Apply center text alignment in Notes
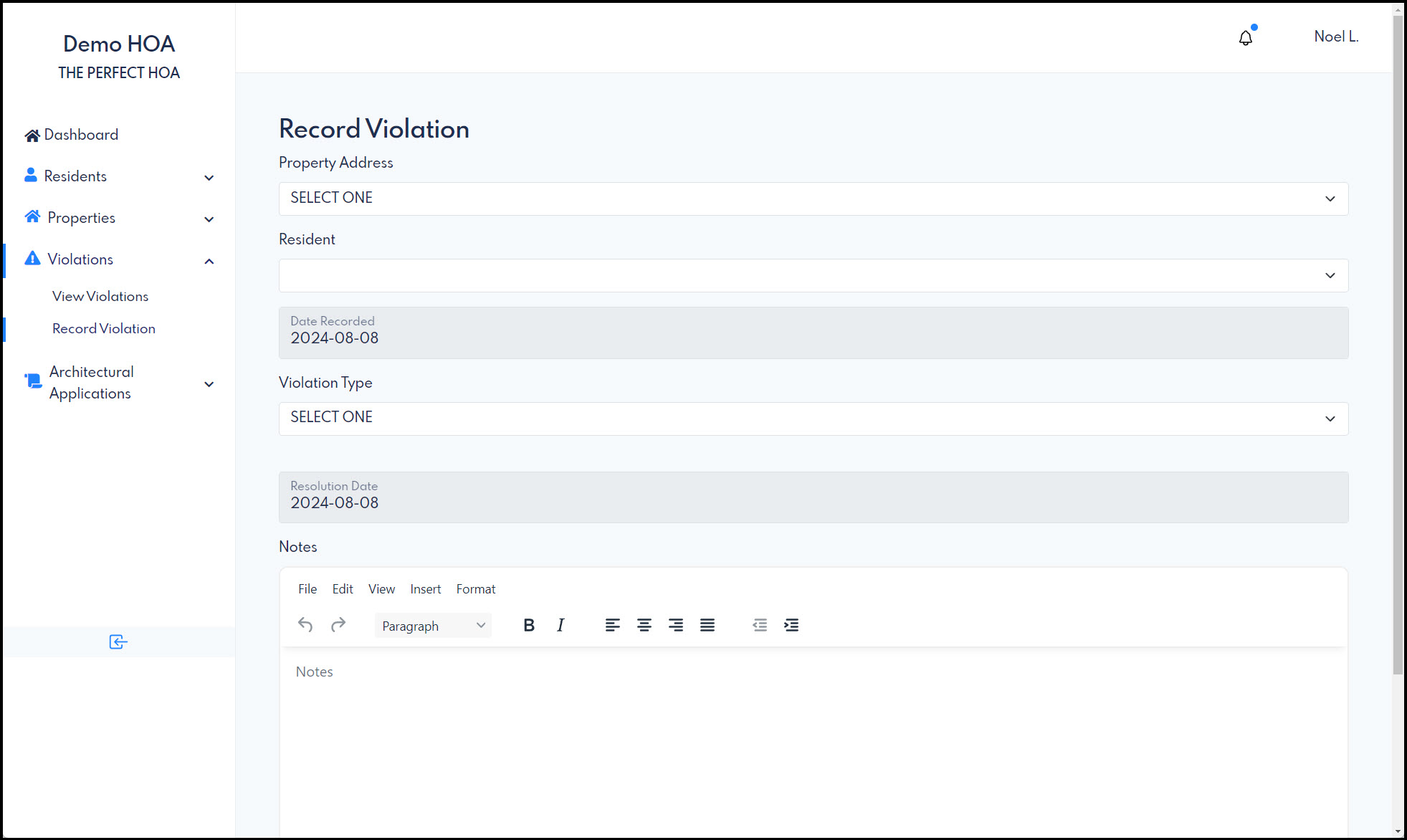 click(x=644, y=624)
